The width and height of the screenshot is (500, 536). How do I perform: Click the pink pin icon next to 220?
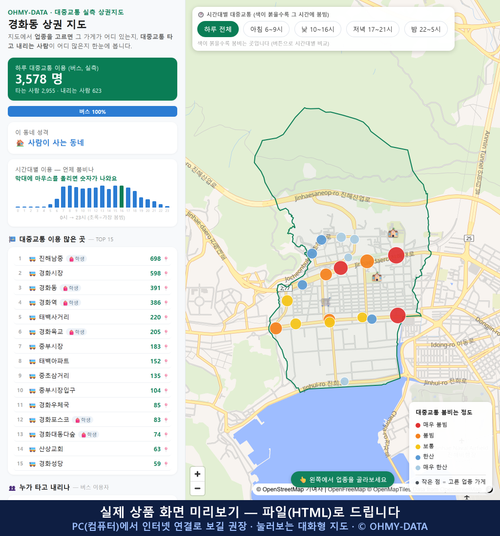[x=166, y=317]
